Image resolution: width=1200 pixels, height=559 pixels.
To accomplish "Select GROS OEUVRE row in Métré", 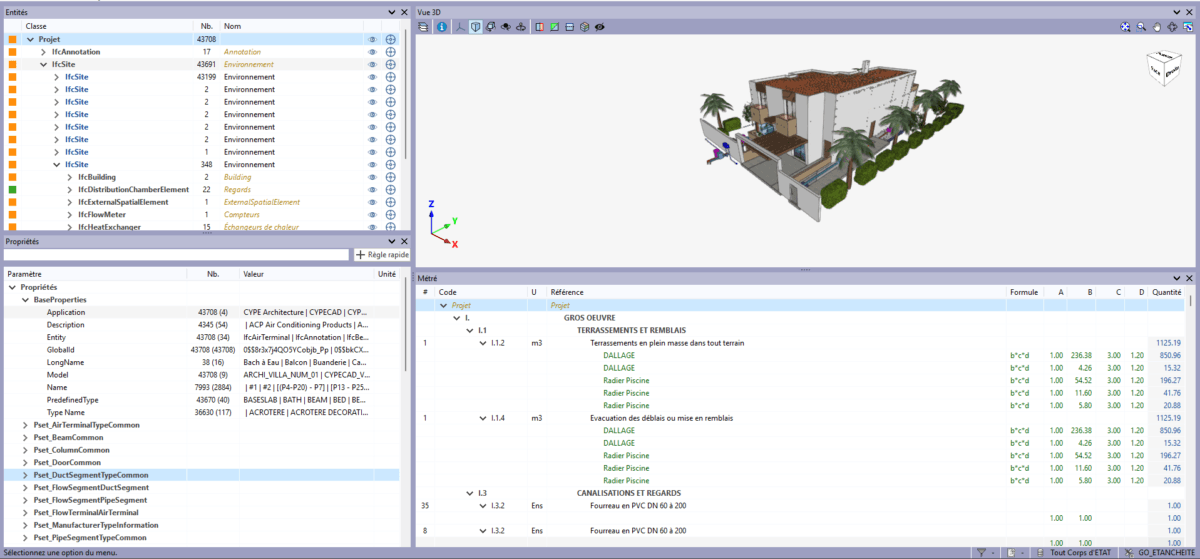I will (589, 317).
